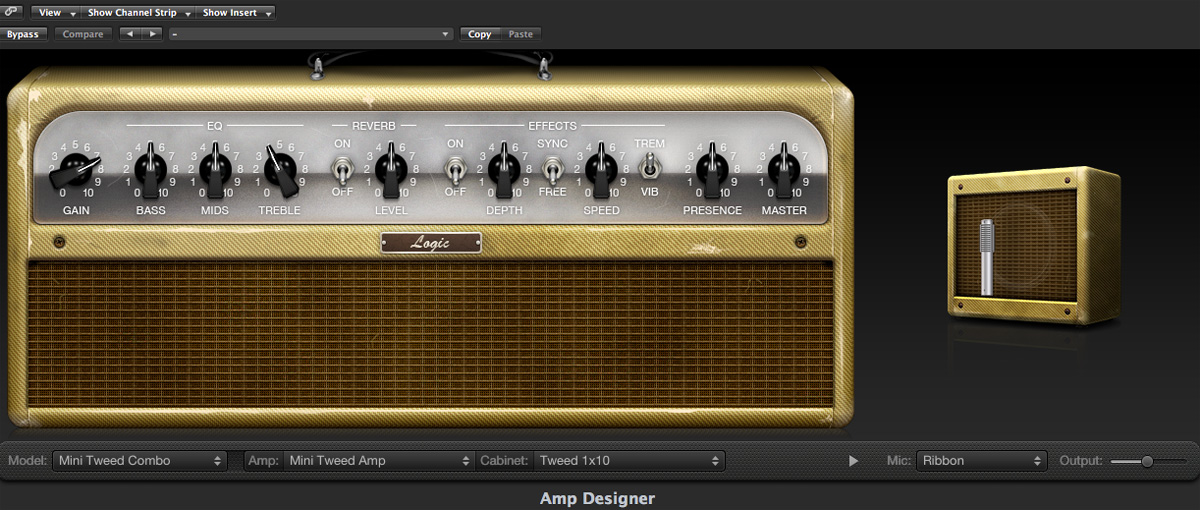Viewport: 1200px width, 510px height.
Task: Toggle the Effects on/off switch
Action: click(455, 168)
